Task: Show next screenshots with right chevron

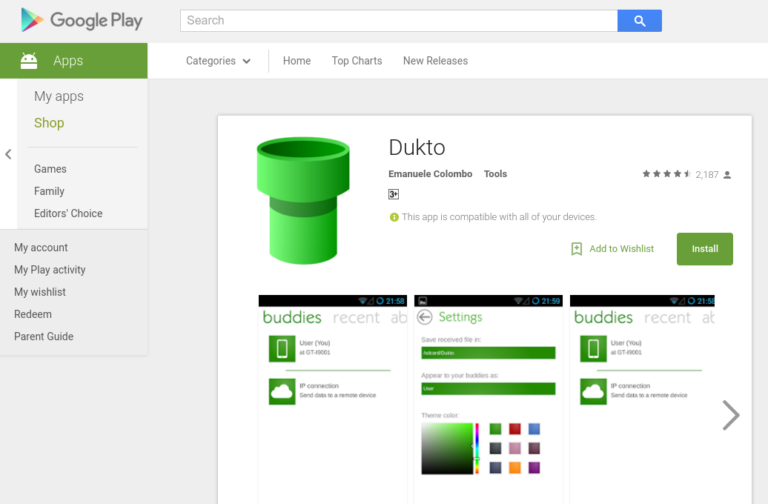Action: (731, 415)
